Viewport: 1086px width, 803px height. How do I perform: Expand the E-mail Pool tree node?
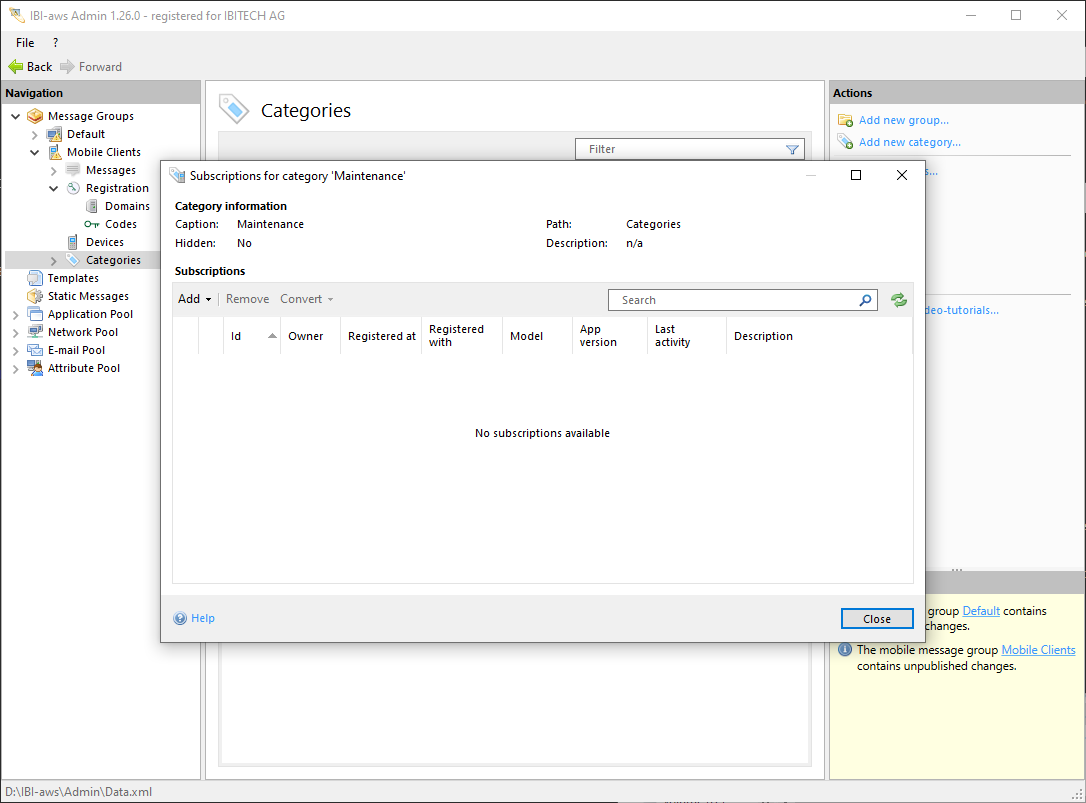(16, 350)
